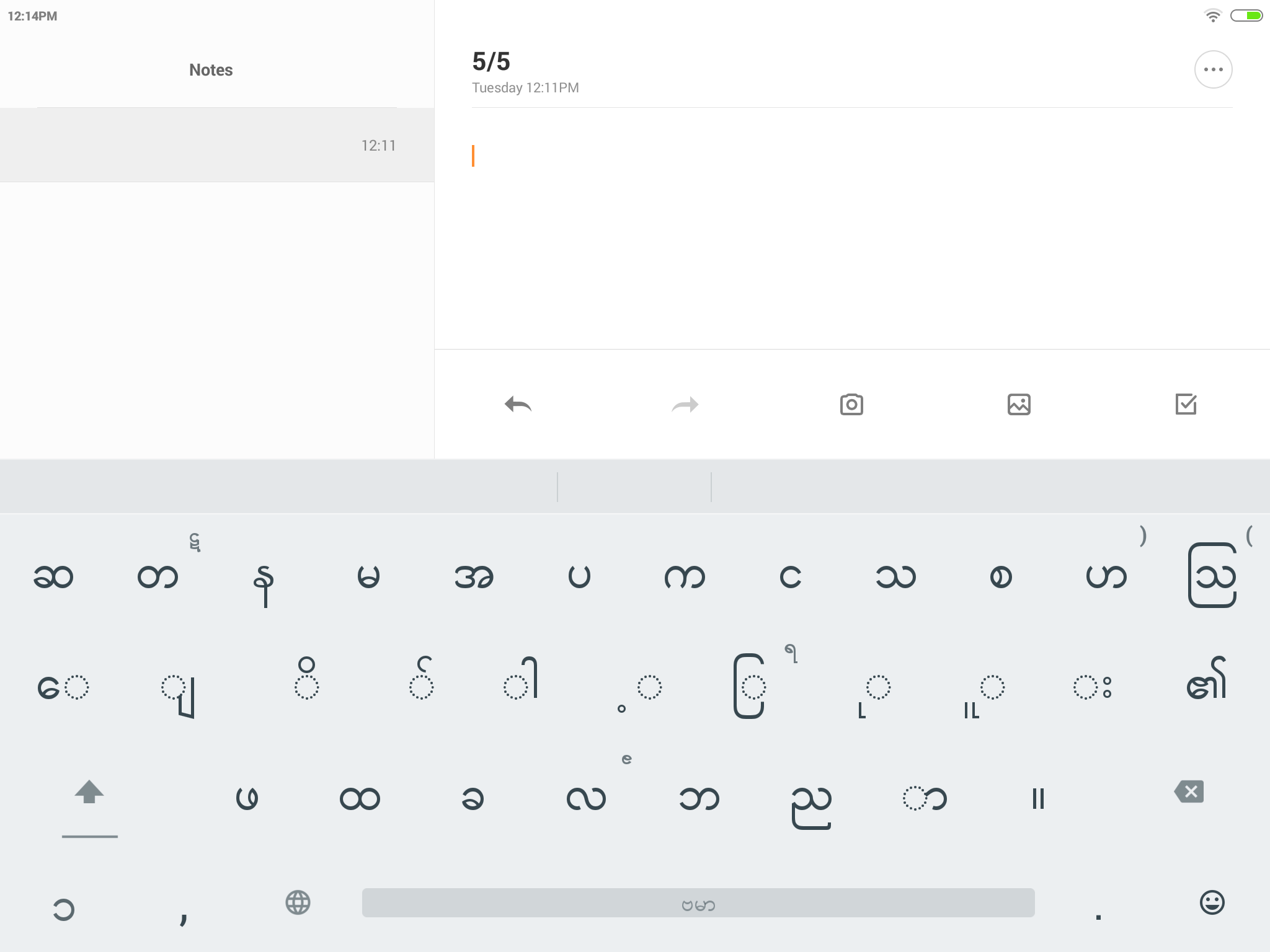The image size is (1270, 952).
Task: Open the emoji smiley keyboard
Action: pyautogui.click(x=1212, y=902)
